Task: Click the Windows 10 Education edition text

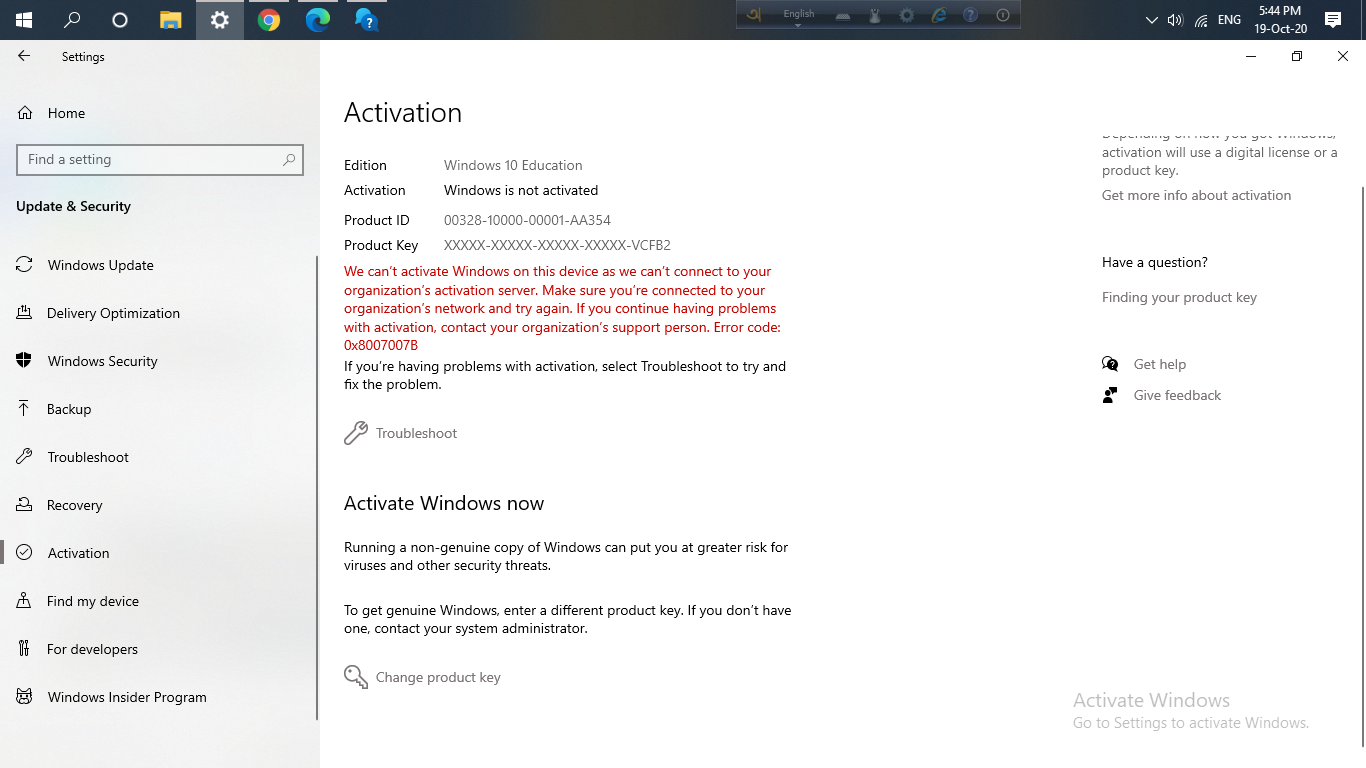Action: pyautogui.click(x=513, y=165)
